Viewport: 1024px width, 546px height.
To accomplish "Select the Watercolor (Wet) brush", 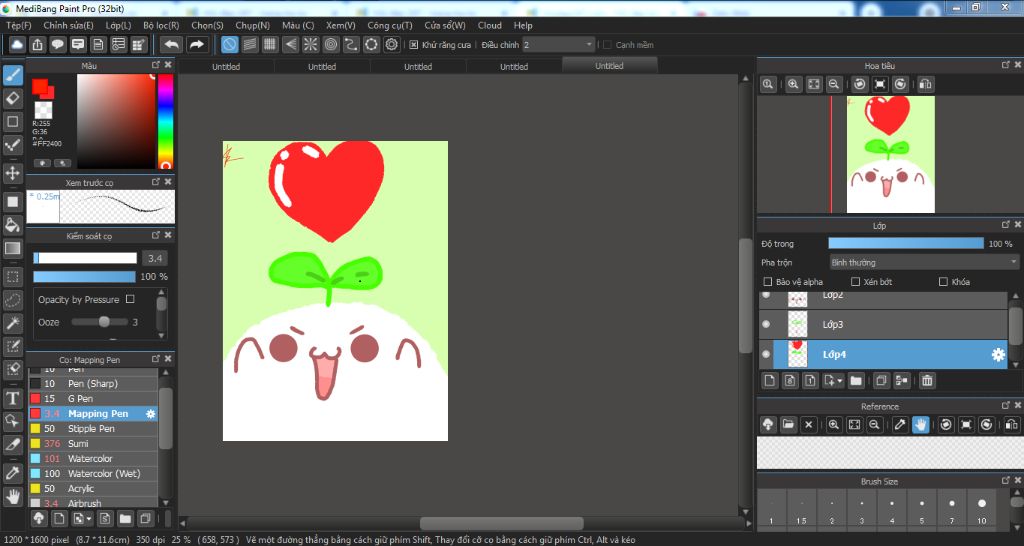I will point(93,474).
